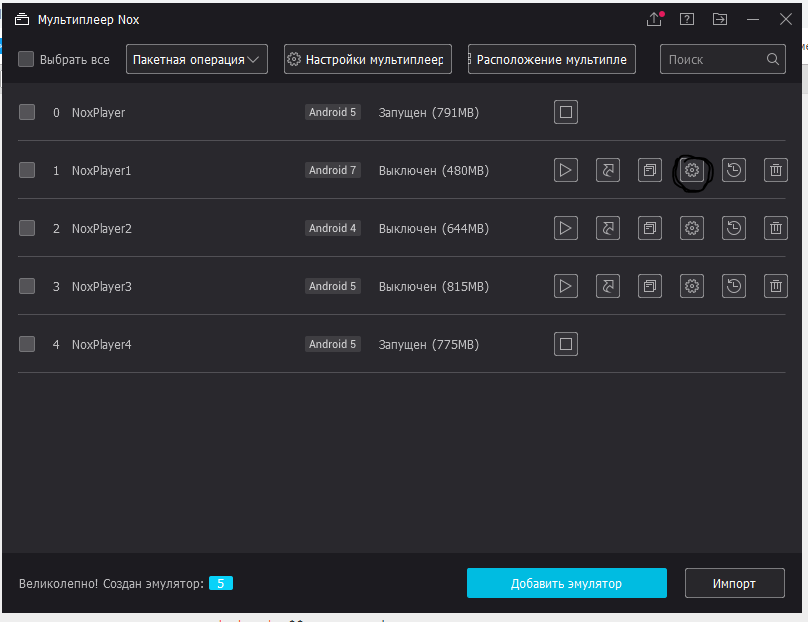808x622 pixels.
Task: Click status Запущен (775MB)
Action: pos(429,344)
